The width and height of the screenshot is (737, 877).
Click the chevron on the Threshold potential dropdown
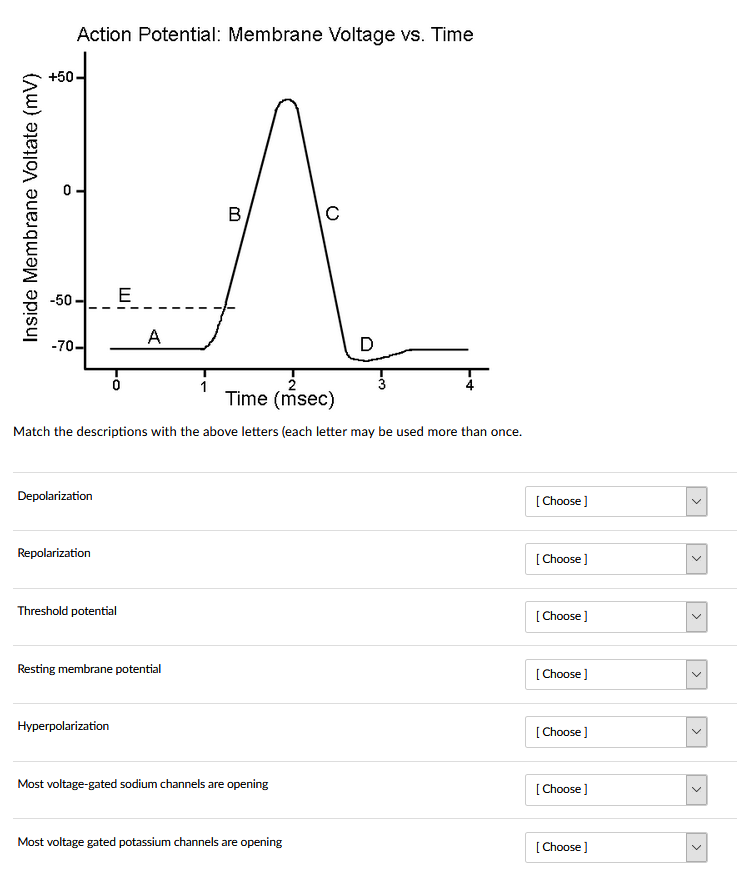[696, 616]
